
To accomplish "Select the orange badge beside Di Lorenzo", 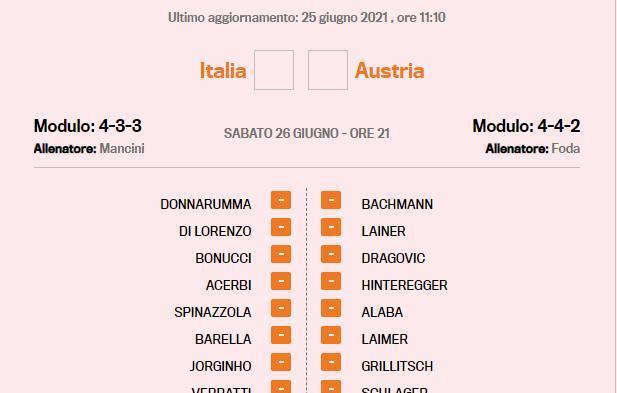I will coord(281,227).
